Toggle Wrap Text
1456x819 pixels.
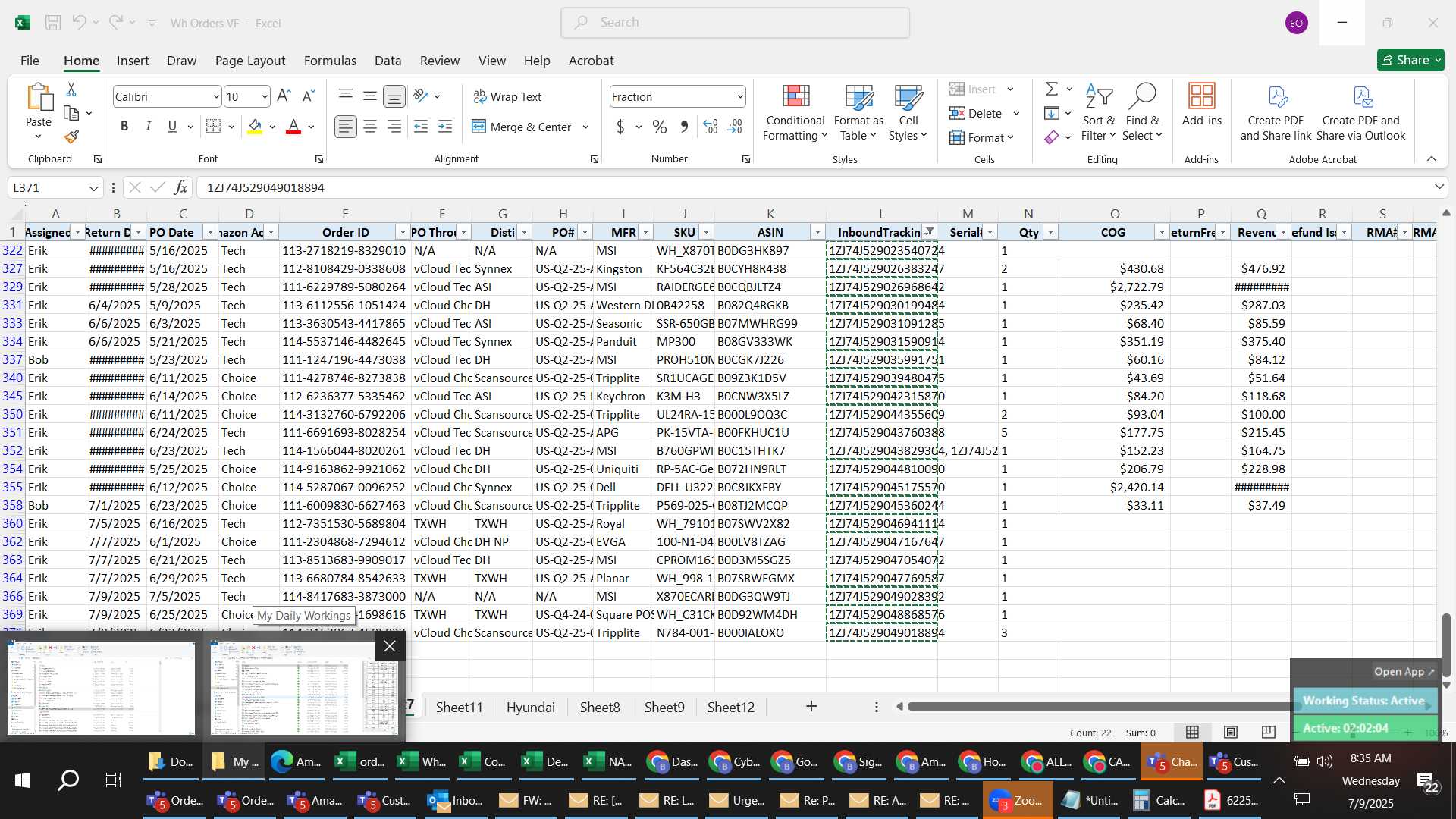(507, 96)
